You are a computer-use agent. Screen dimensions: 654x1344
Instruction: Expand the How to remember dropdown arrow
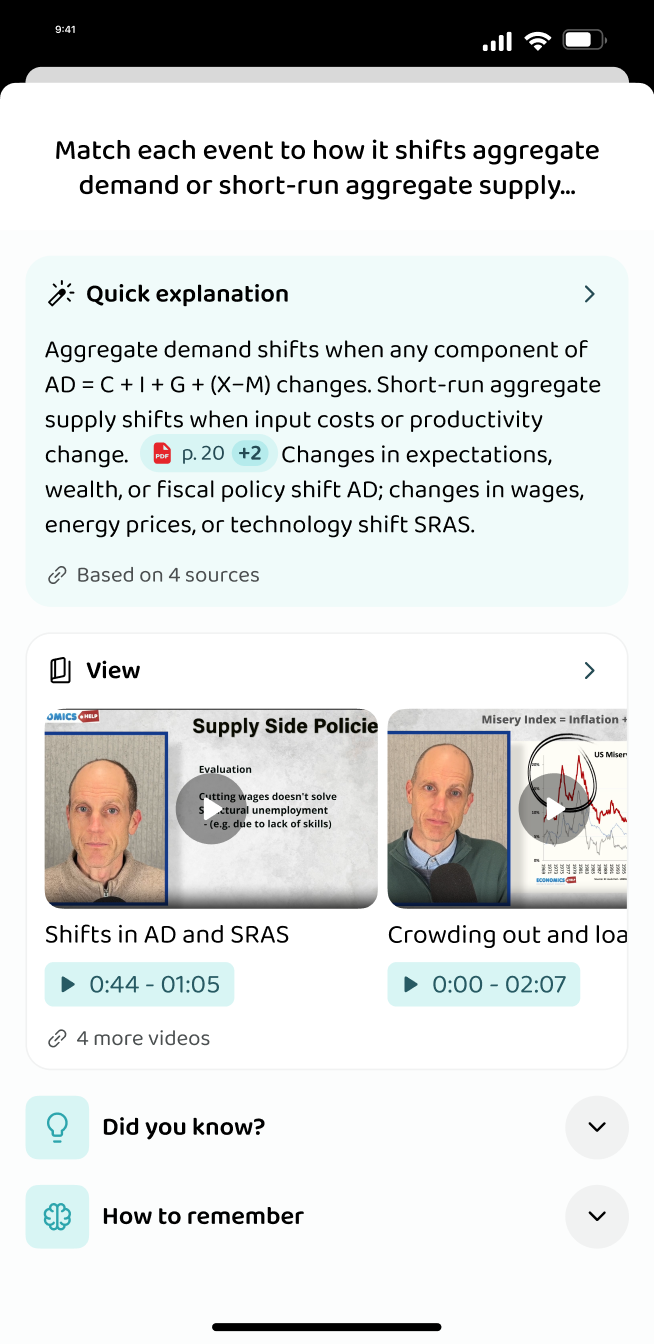click(597, 1216)
